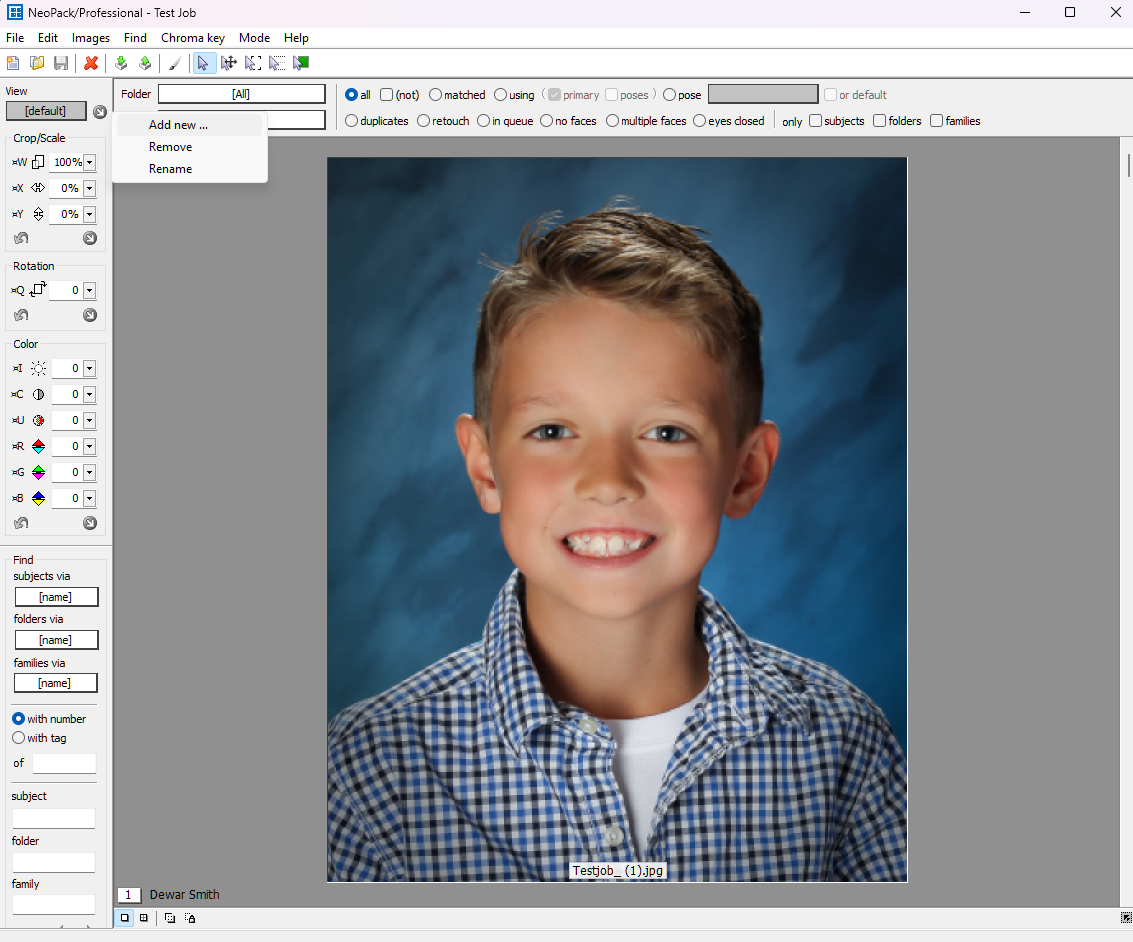This screenshot has height=942, width=1133.
Task: Click the new job toolbar icon
Action: click(13, 64)
